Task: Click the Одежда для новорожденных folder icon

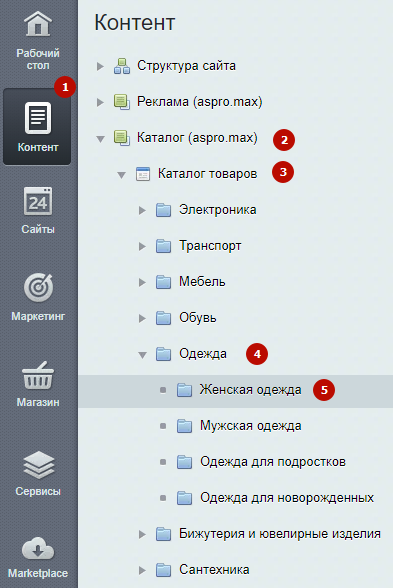Action: 184,498
